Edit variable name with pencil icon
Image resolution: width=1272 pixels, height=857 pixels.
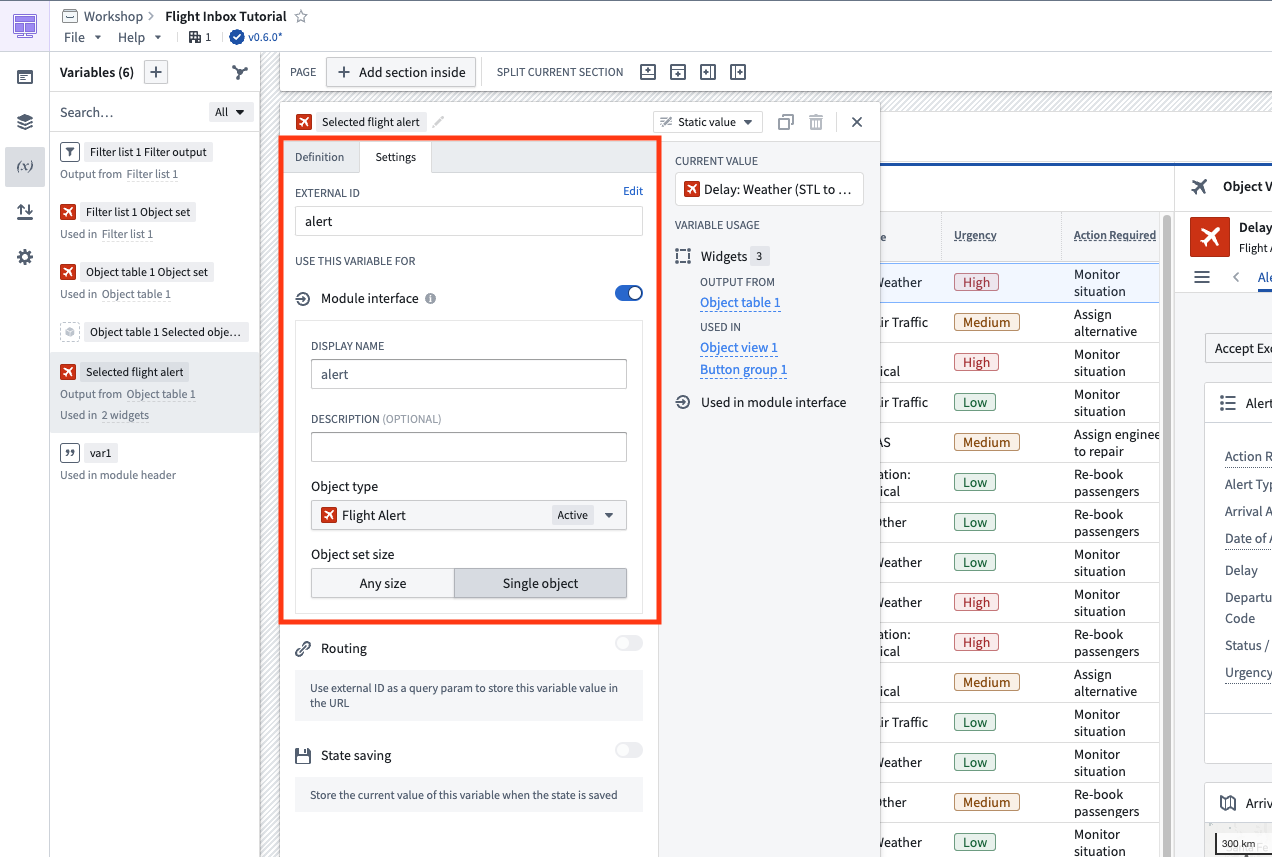438,122
